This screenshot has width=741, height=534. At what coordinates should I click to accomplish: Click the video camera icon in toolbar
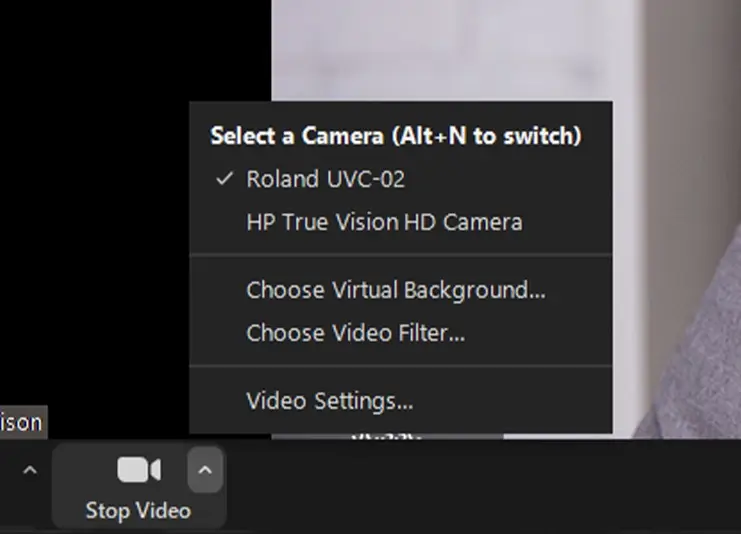coord(138,470)
